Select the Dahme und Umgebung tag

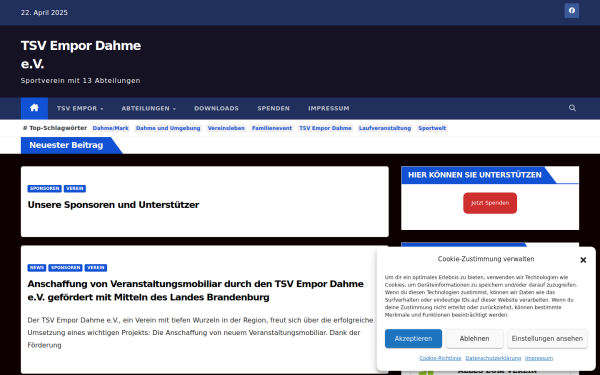click(x=168, y=128)
